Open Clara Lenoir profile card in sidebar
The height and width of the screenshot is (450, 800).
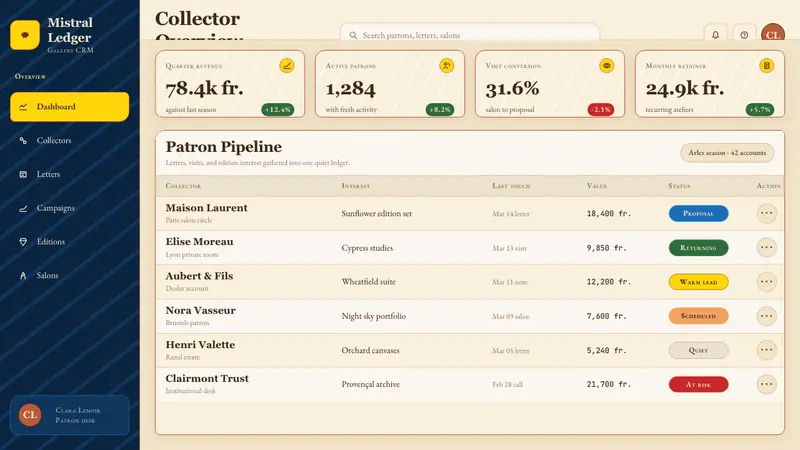pos(69,415)
